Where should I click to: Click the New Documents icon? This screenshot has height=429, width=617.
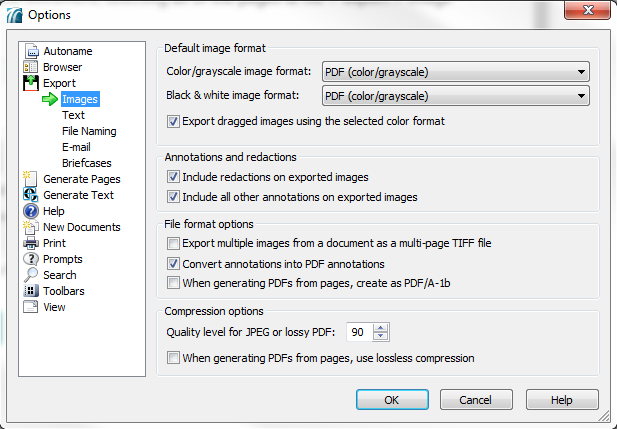click(x=31, y=227)
